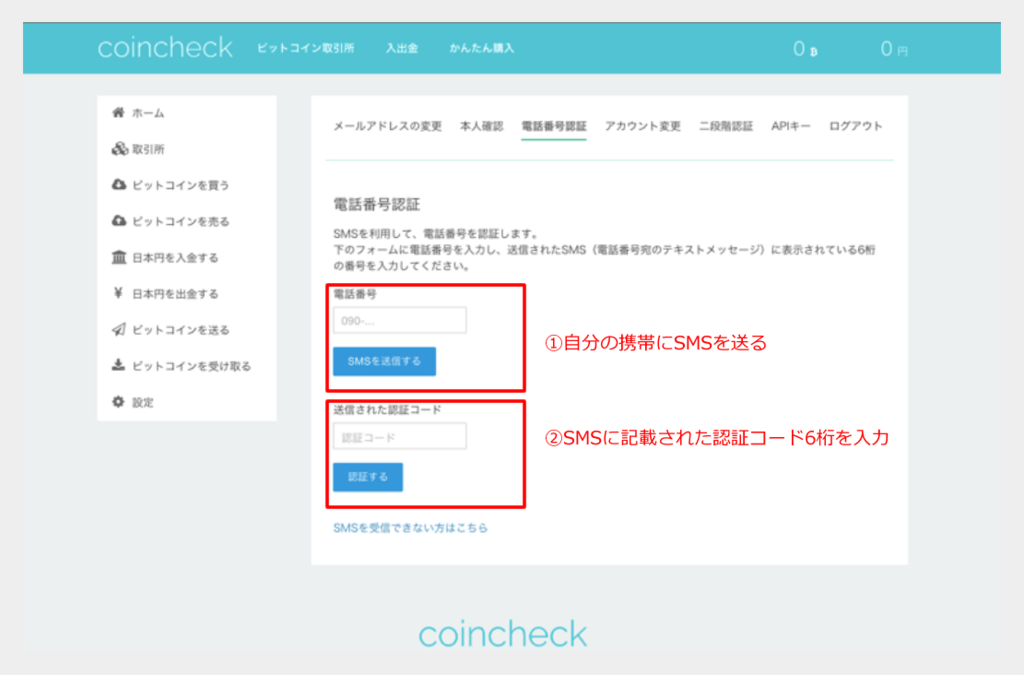The width and height of the screenshot is (1024, 675).
Task: Open かんたん購入 in top navigation
Action: [482, 48]
